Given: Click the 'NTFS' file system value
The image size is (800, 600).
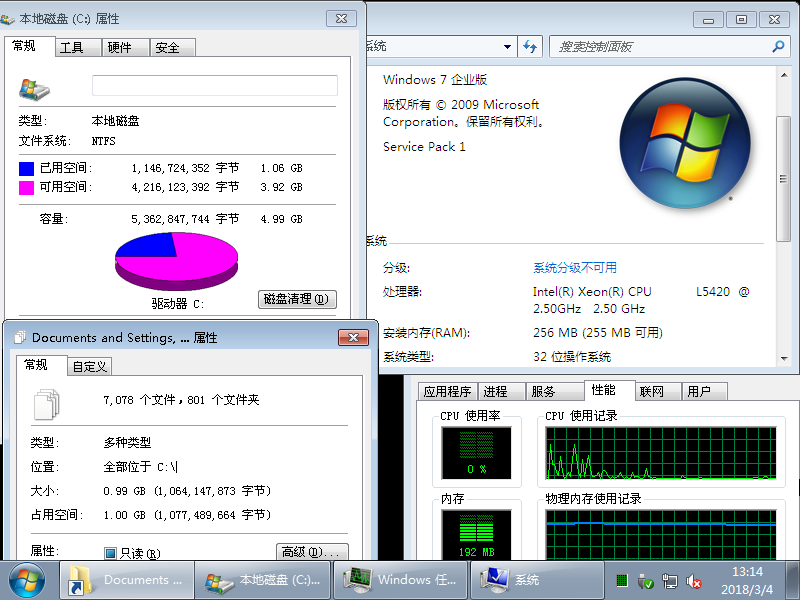Looking at the screenshot, I should pyautogui.click(x=104, y=141).
